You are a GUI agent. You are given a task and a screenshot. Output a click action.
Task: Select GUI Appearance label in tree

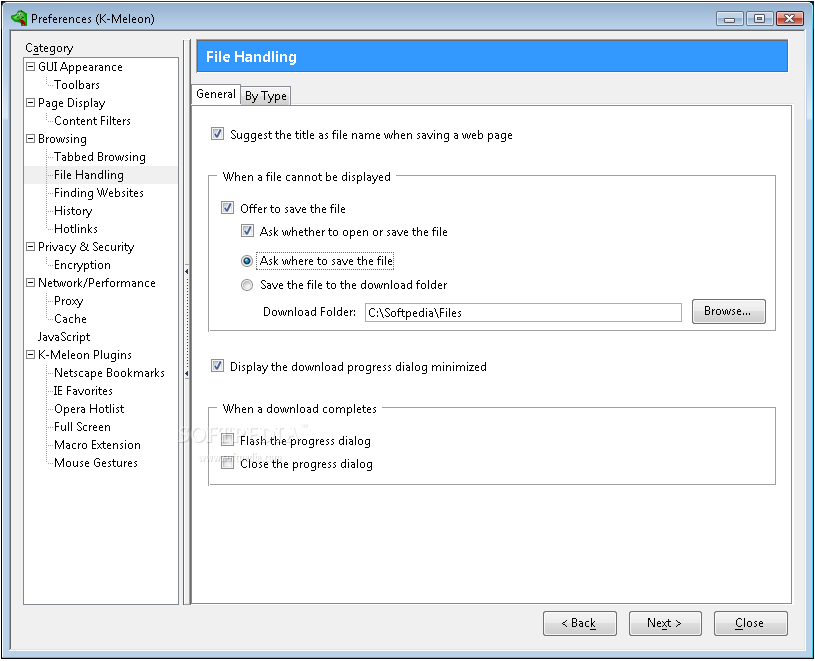click(80, 67)
